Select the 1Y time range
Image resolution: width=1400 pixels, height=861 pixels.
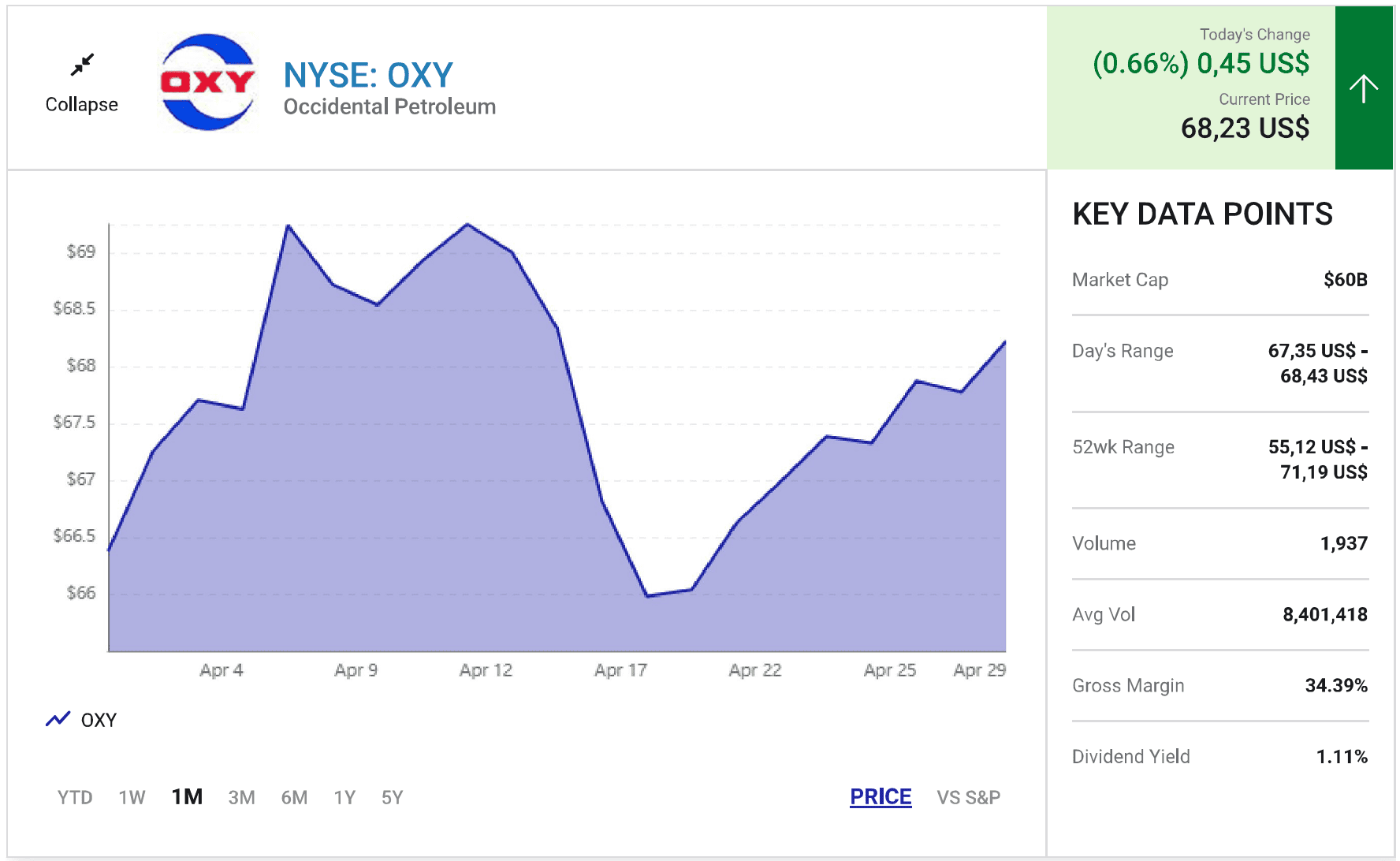tap(344, 797)
